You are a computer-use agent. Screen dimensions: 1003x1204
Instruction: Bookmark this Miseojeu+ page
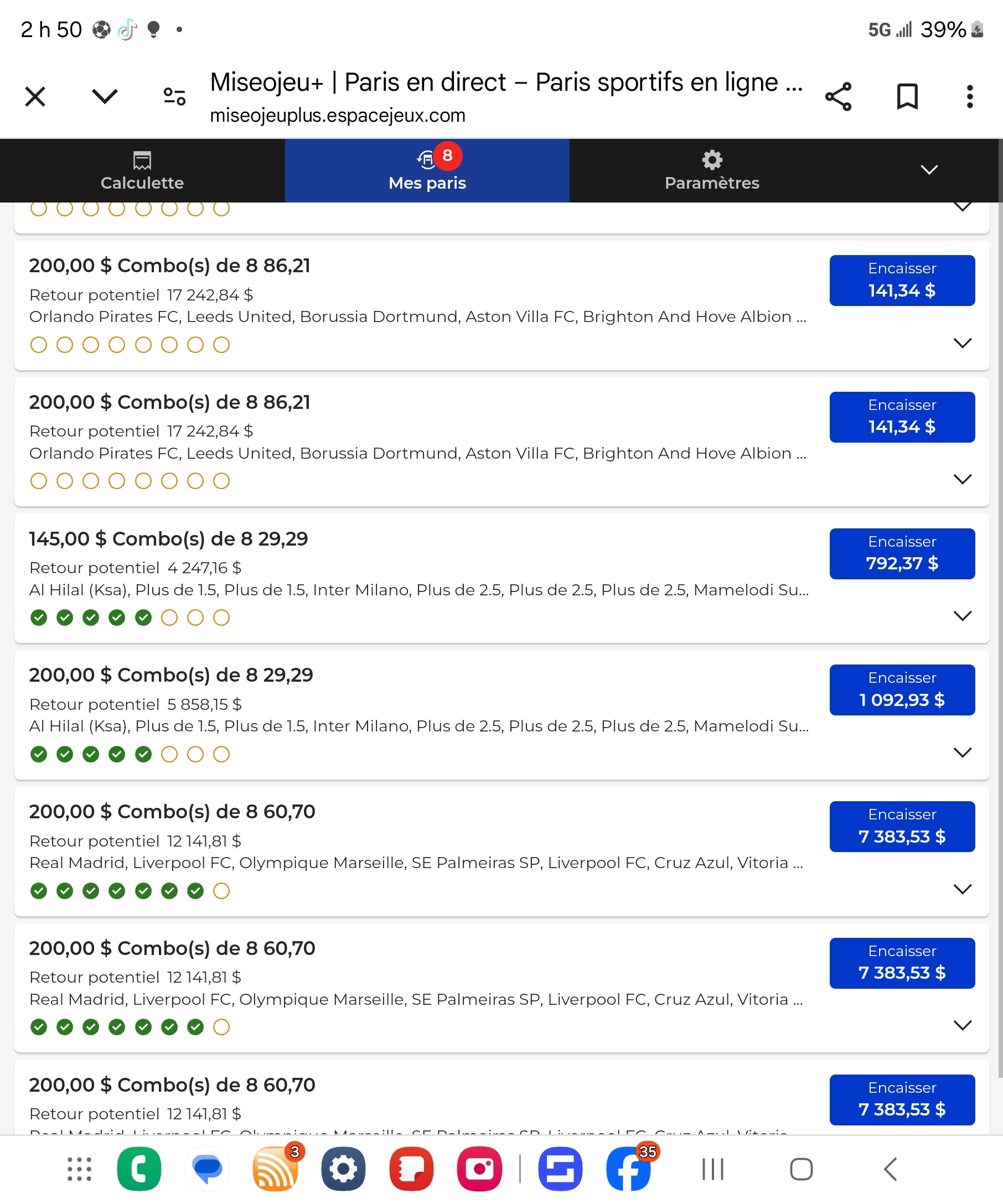[x=907, y=96]
